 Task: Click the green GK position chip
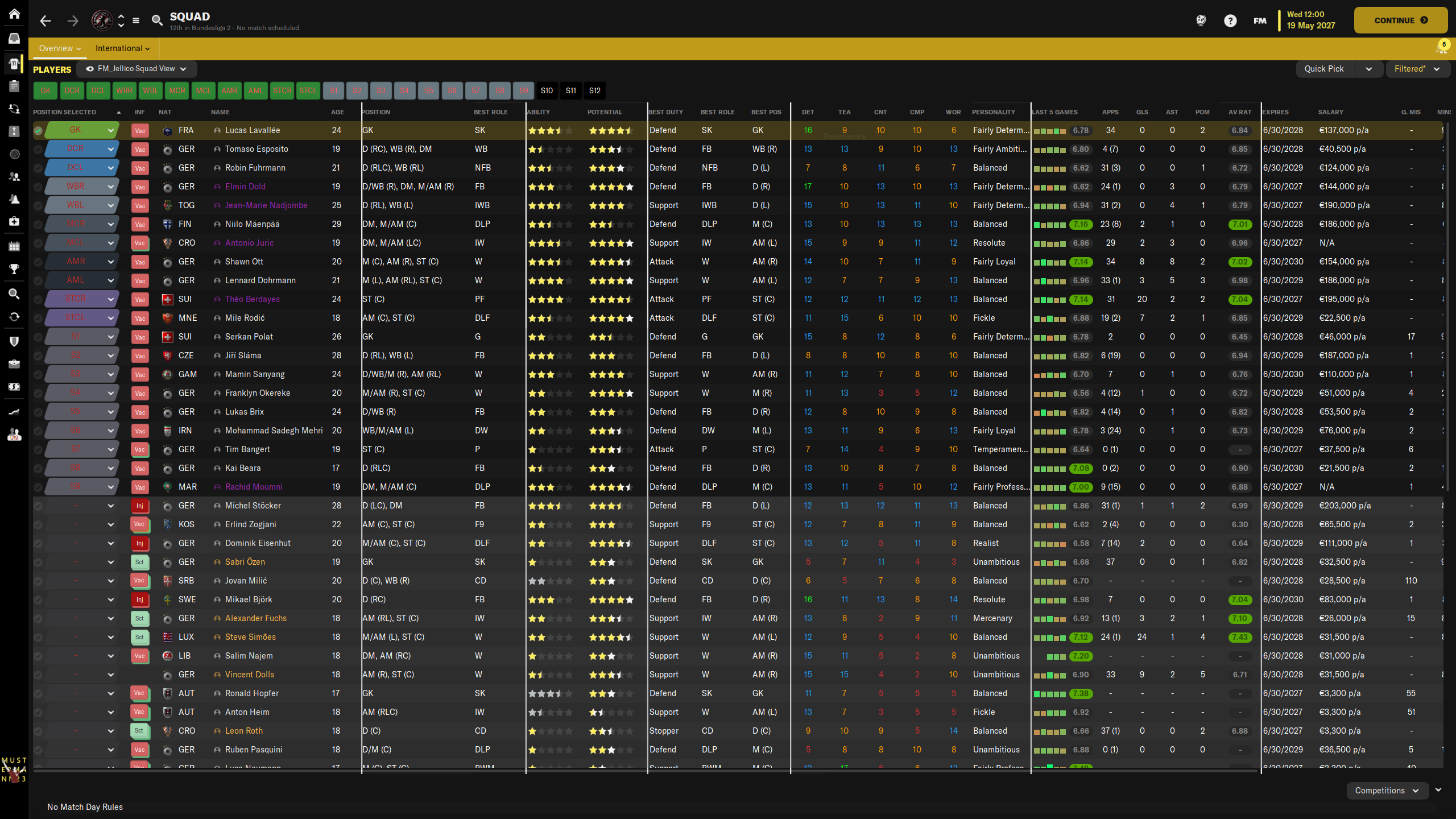[x=45, y=90]
